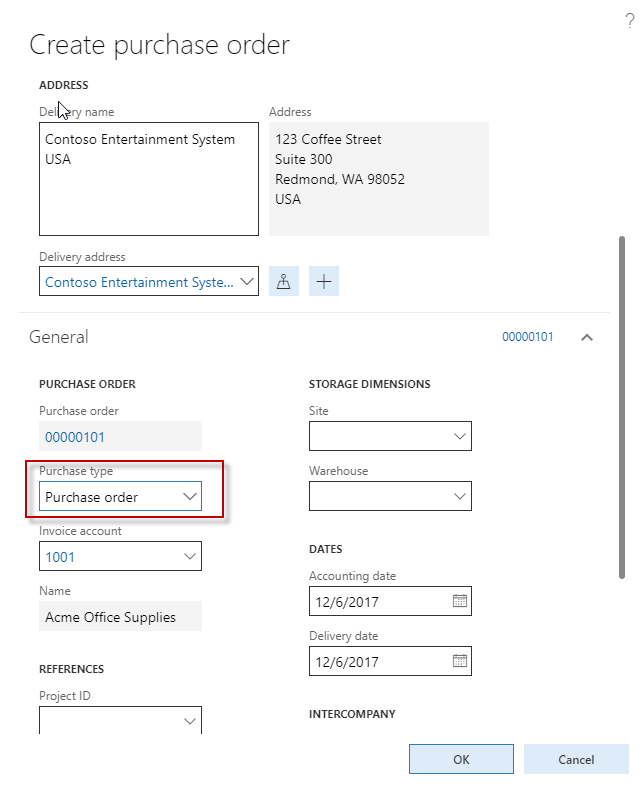Collapse the General section chevron
The width and height of the screenshot is (639, 786).
(x=587, y=338)
